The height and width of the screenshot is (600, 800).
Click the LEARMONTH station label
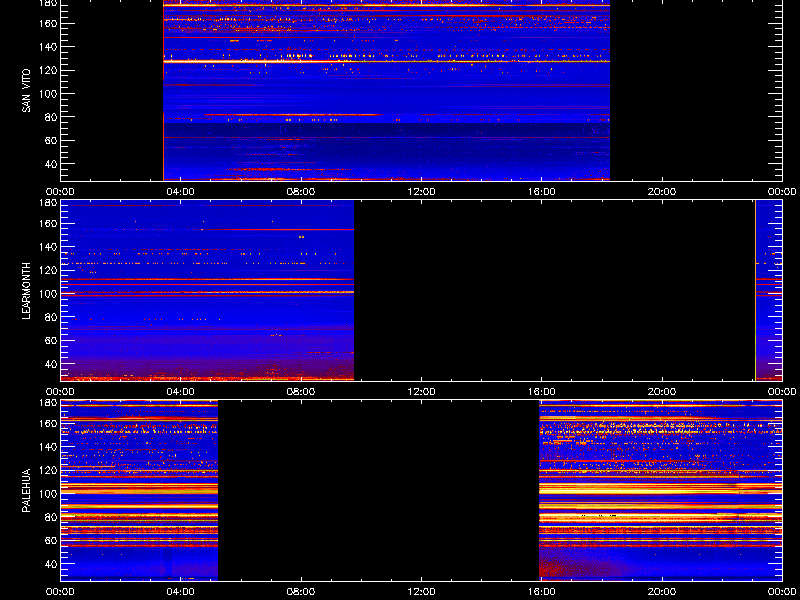click(x=26, y=291)
